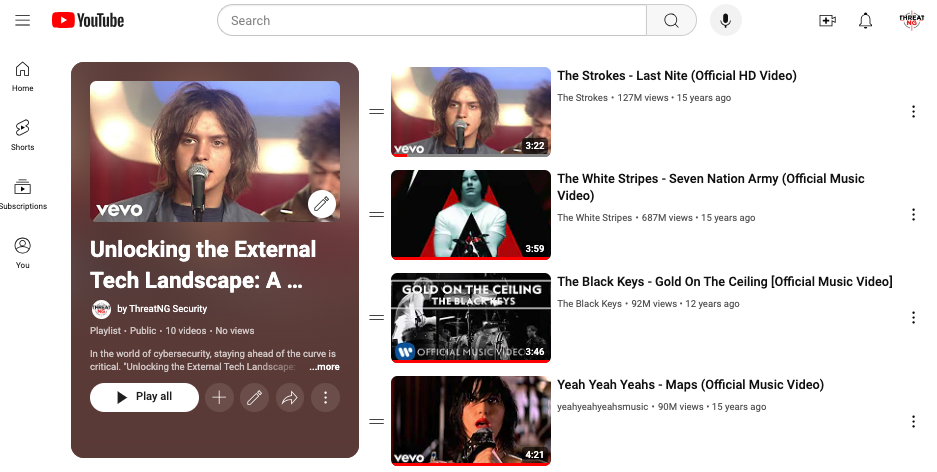The height and width of the screenshot is (472, 937).
Task: Open action menu for Yeah Yeah Yeahs Maps
Action: point(913,421)
